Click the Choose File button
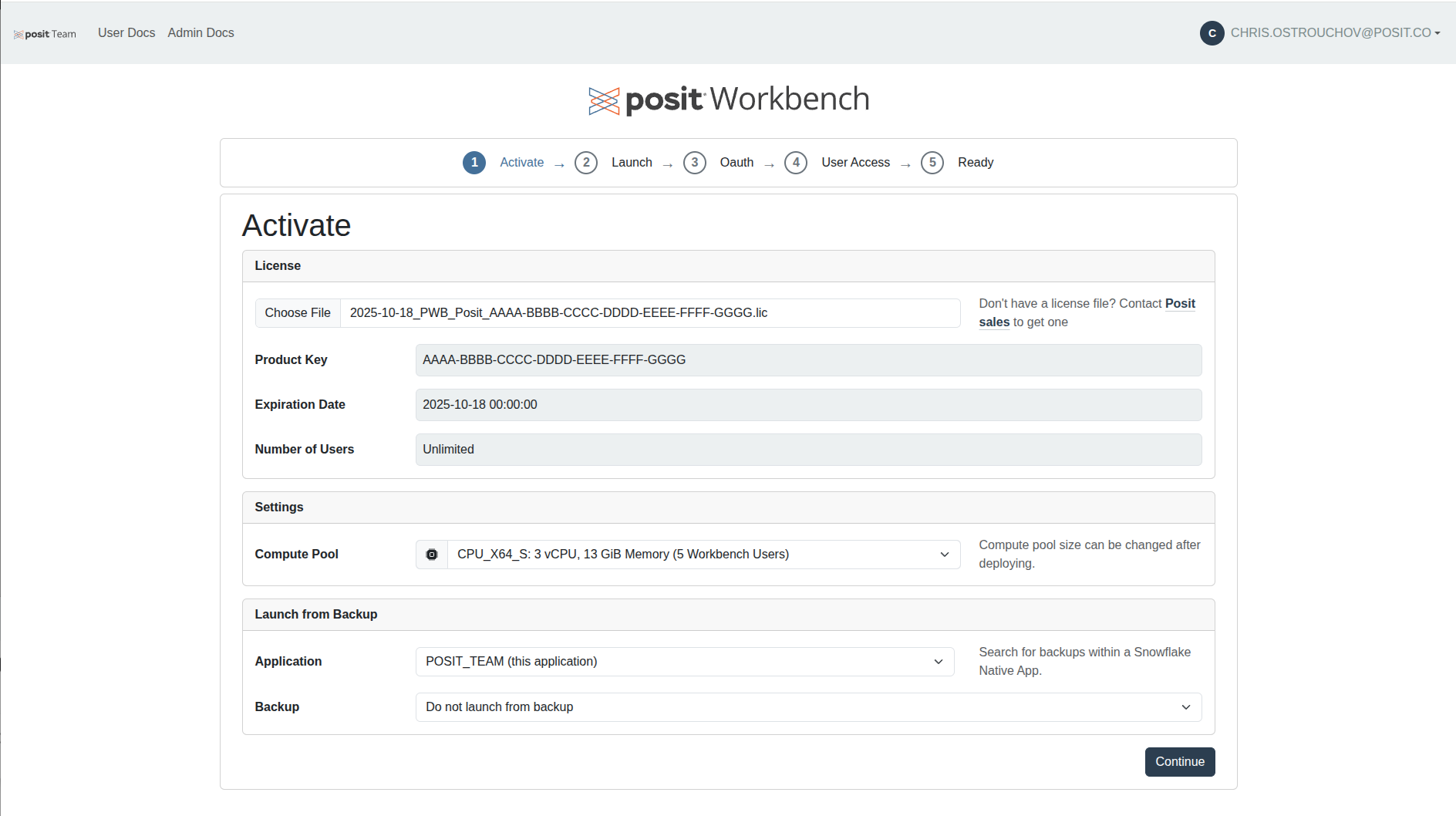Image resolution: width=1456 pixels, height=816 pixels. point(298,313)
